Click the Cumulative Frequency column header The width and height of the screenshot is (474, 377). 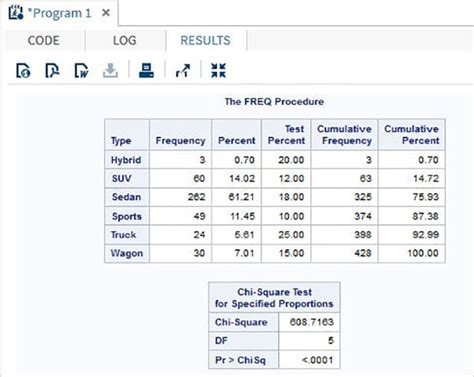[344, 135]
